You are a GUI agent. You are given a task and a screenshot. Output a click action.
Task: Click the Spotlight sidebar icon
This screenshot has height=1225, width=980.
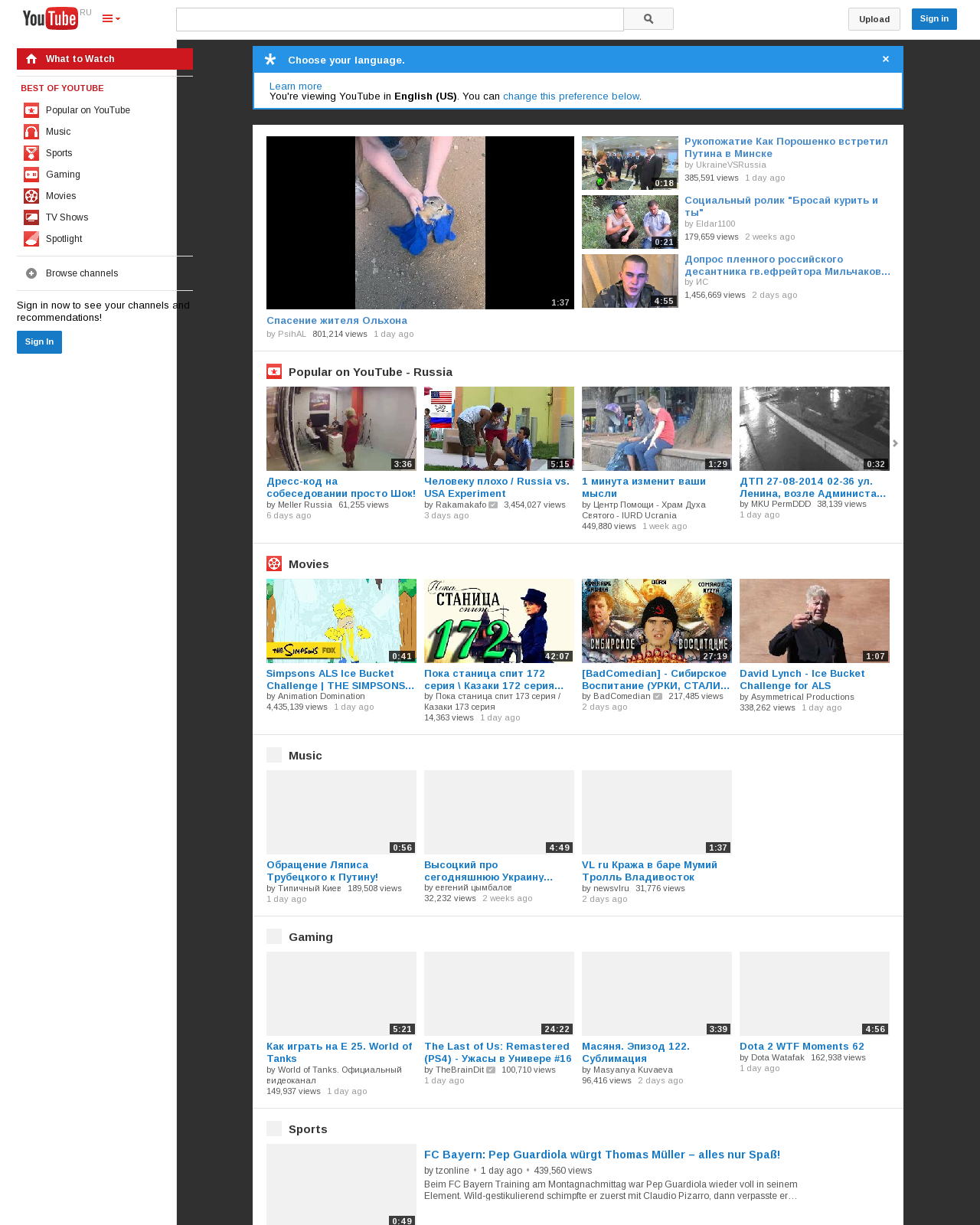(31, 239)
